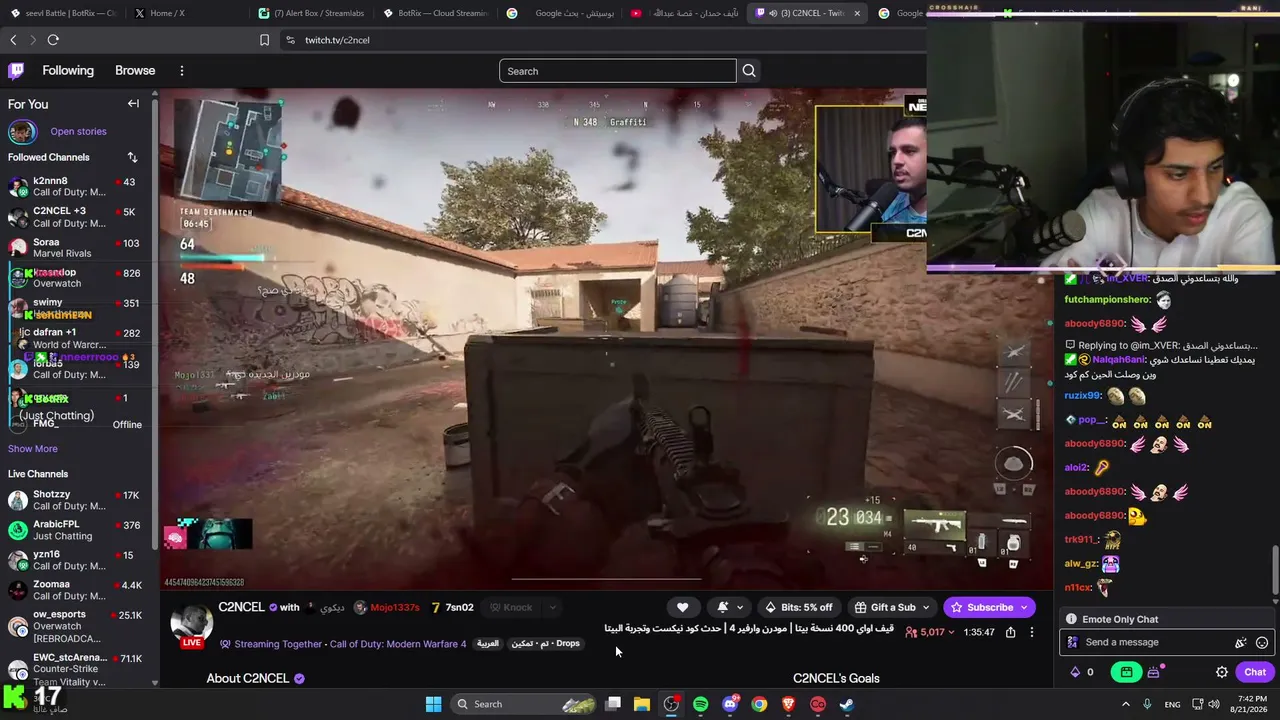Screen dimensions: 1280x720
Task: Switch to the Home / X tab
Action: point(188,13)
